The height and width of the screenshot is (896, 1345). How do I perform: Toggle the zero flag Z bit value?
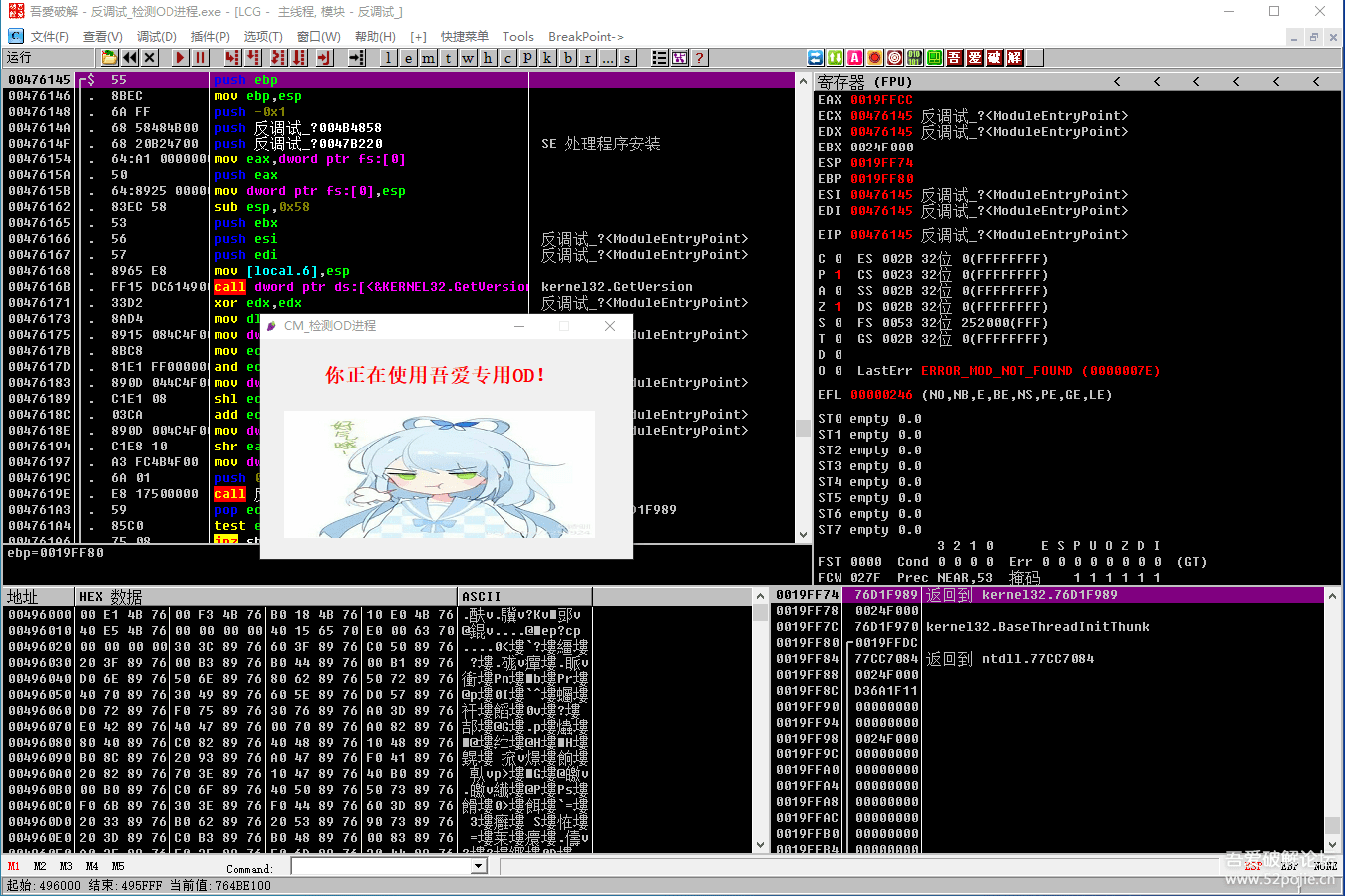point(838,307)
